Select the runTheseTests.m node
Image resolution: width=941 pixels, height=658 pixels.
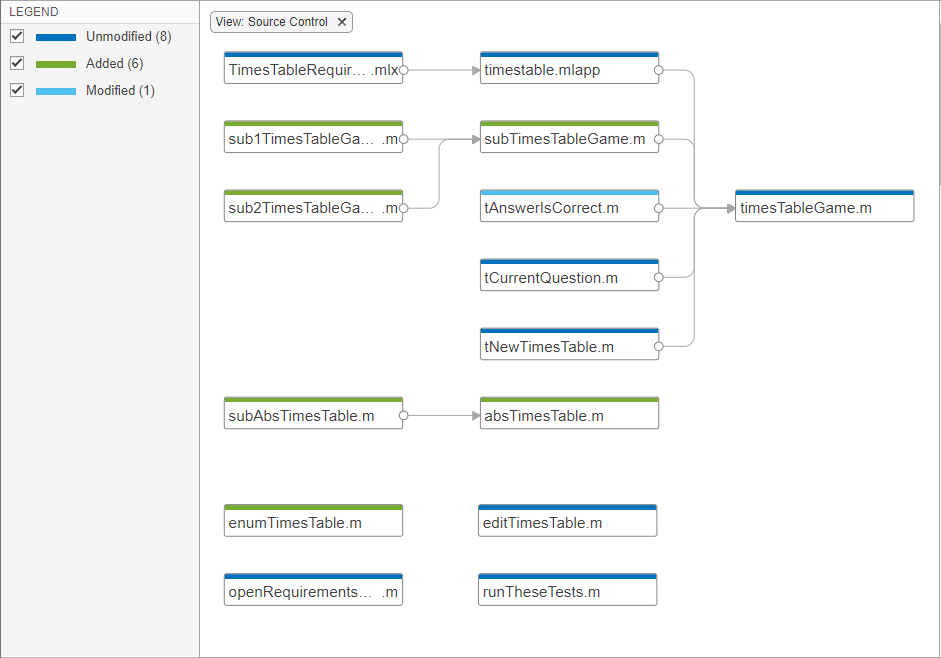pos(568,592)
